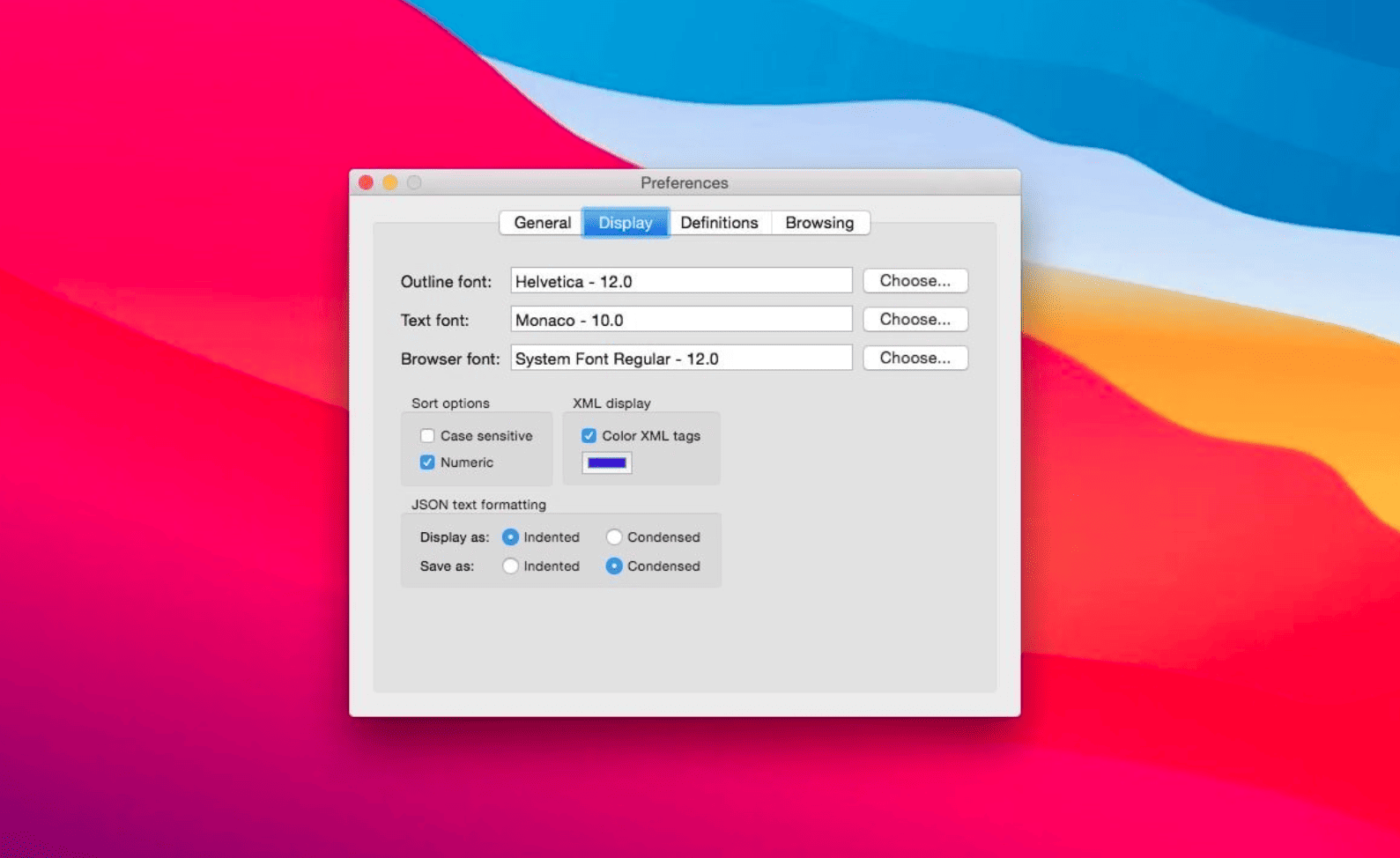
Task: Click the Save as: label
Action: pos(447,566)
